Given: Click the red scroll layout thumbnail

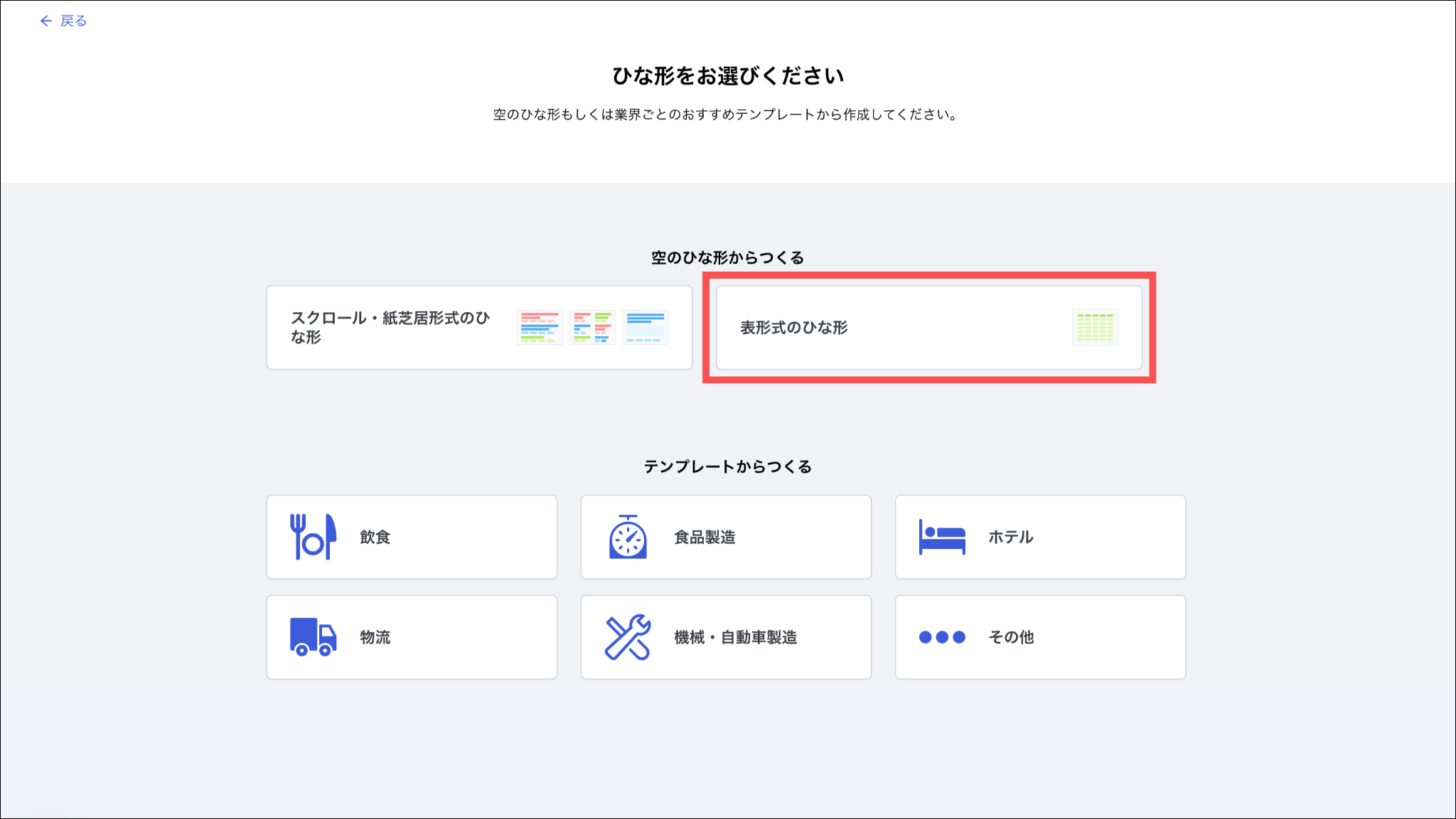Looking at the screenshot, I should point(540,328).
